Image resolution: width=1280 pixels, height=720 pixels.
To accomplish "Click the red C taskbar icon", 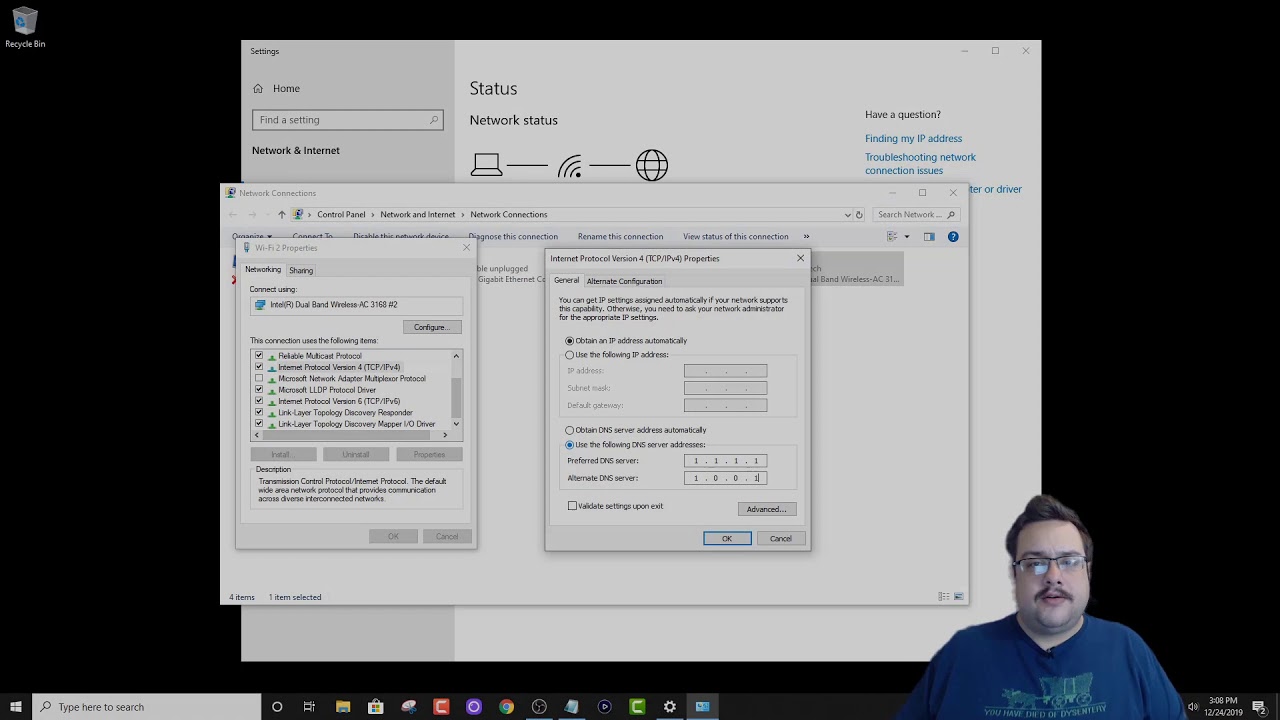I will (441, 707).
